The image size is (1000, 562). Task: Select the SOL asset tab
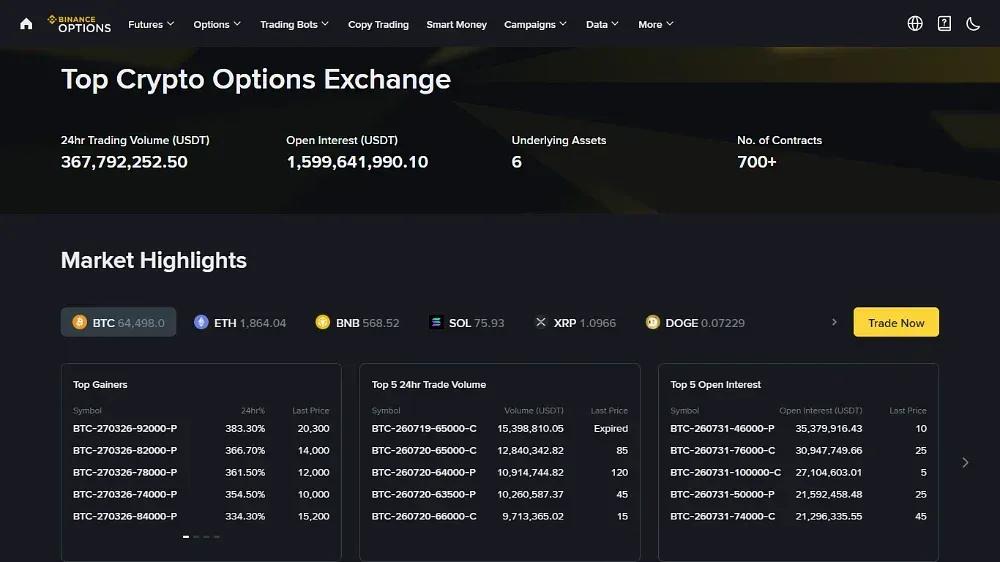[x=466, y=322]
